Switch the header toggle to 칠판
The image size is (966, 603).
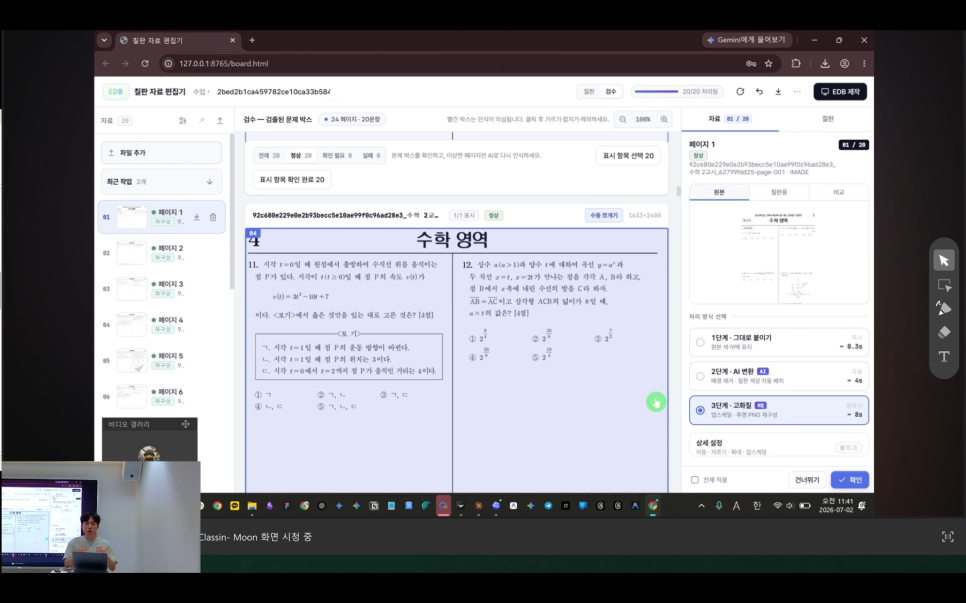click(x=589, y=92)
